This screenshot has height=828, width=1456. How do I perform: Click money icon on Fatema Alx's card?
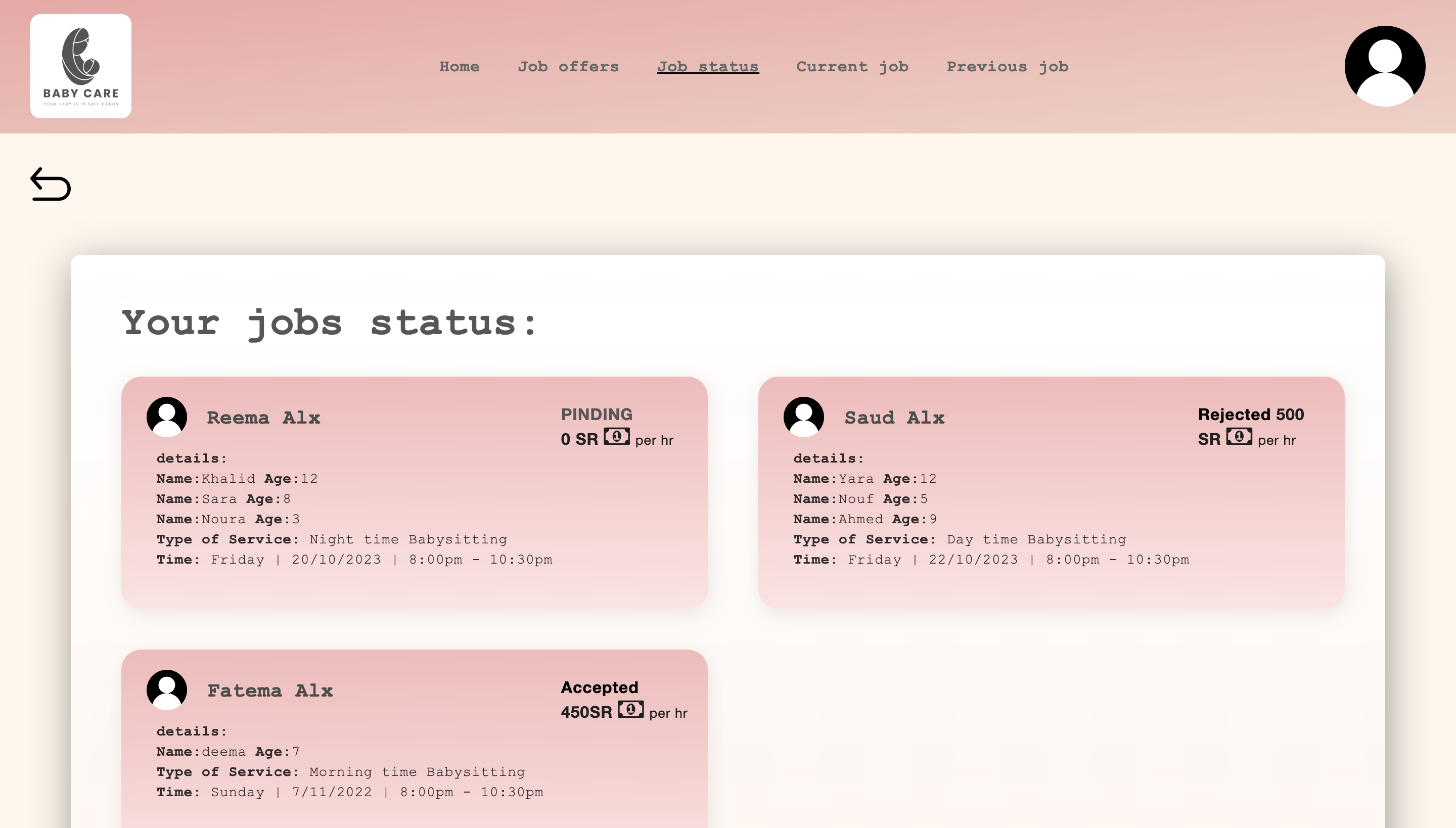pyautogui.click(x=631, y=709)
